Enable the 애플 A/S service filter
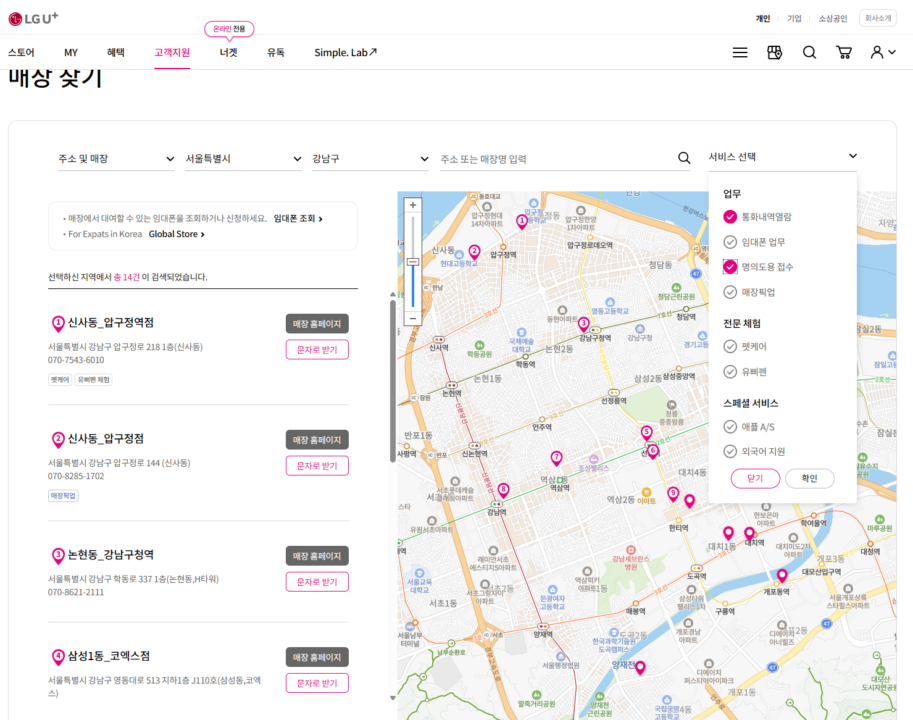The image size is (913, 720). click(x=749, y=427)
